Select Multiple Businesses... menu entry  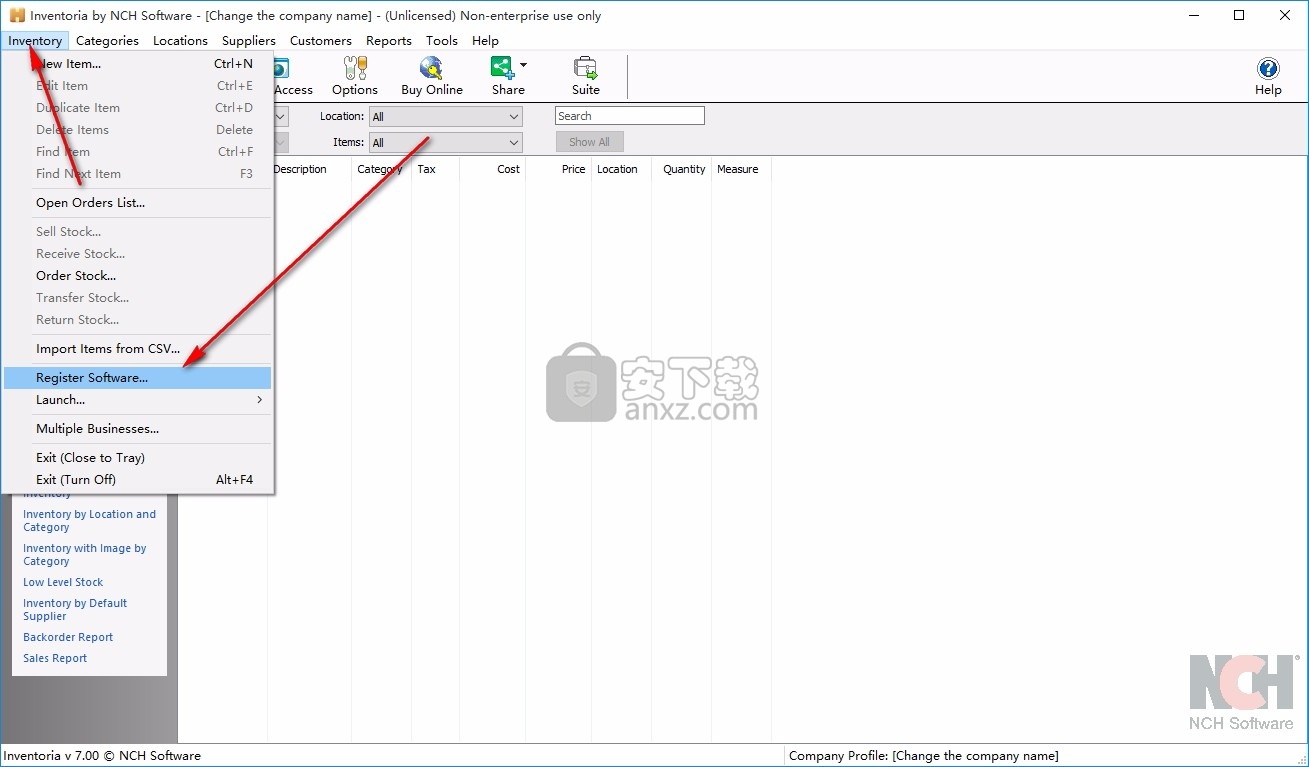coord(137,429)
